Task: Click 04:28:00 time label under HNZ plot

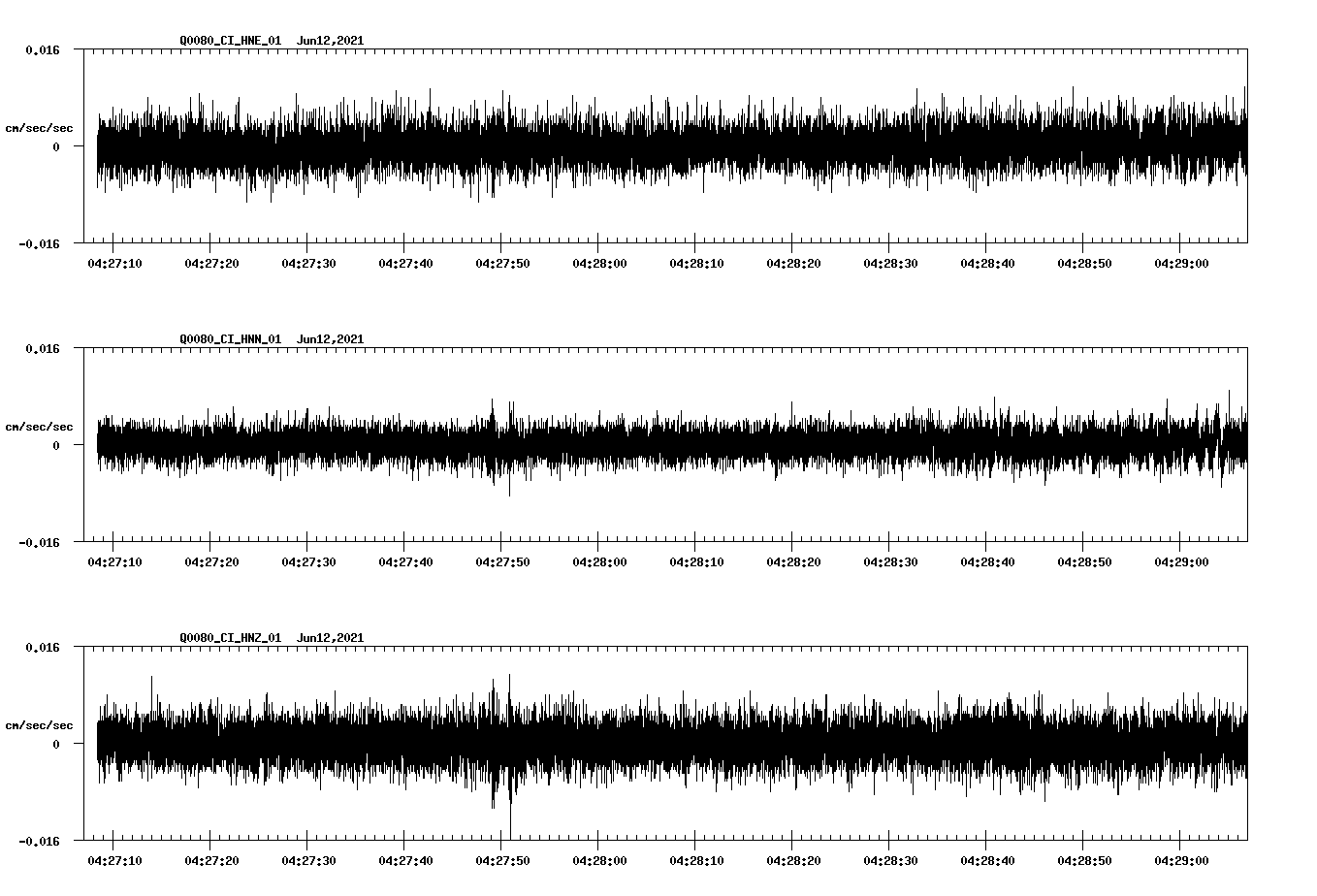Action: tap(599, 860)
